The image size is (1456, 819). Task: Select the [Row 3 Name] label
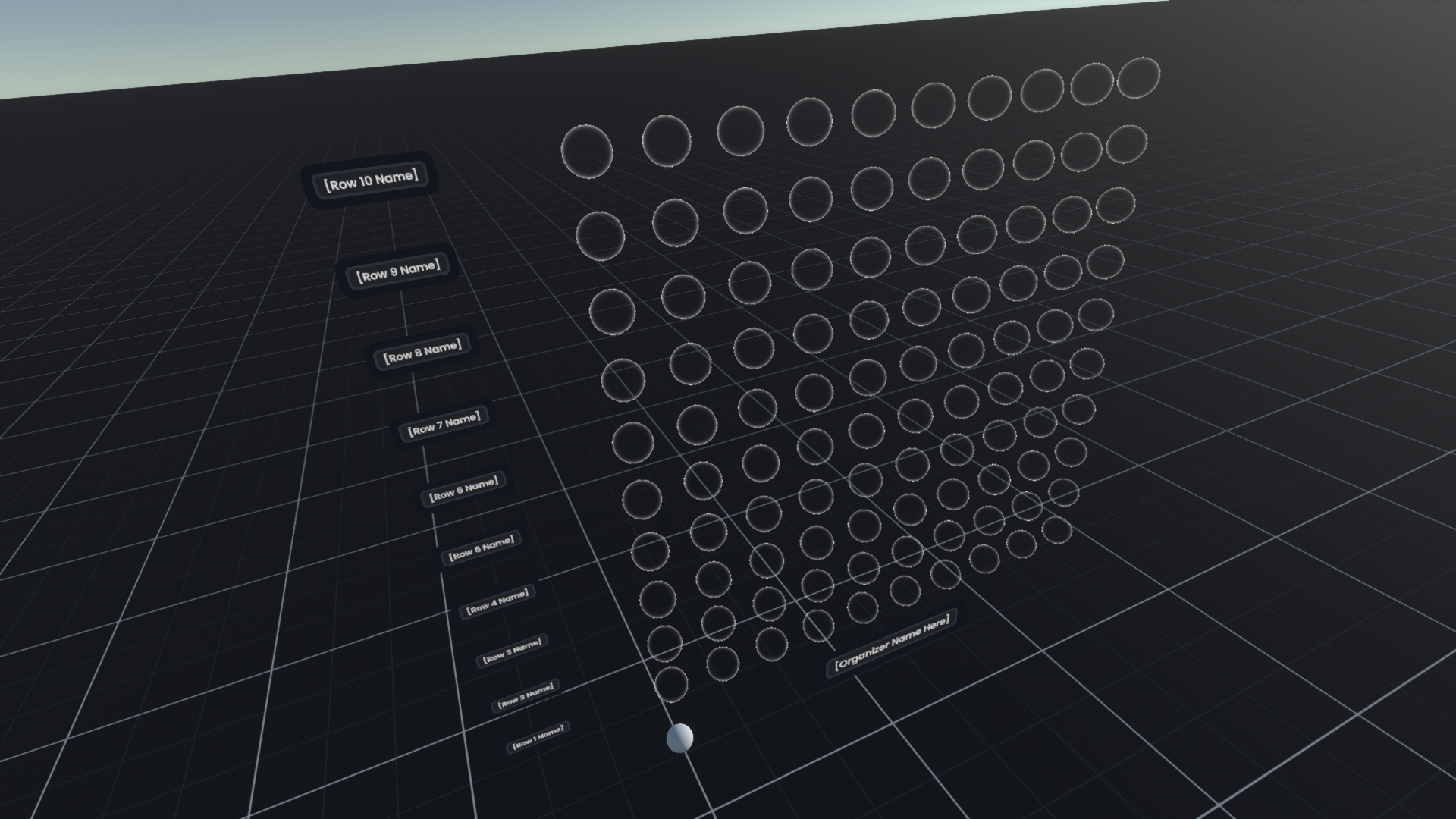(x=513, y=651)
